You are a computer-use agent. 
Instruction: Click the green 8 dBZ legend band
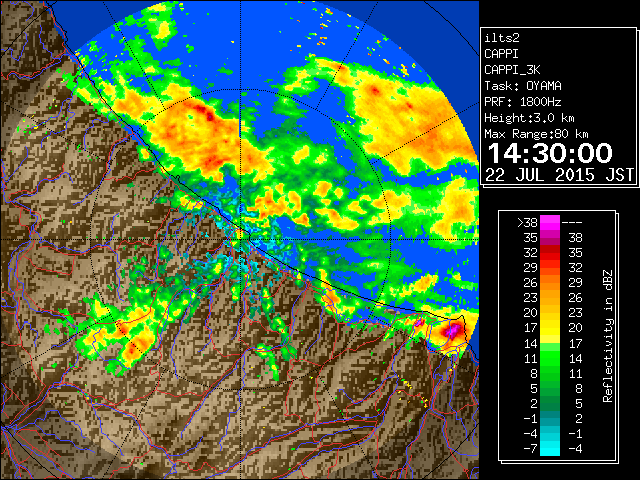pyautogui.click(x=550, y=373)
